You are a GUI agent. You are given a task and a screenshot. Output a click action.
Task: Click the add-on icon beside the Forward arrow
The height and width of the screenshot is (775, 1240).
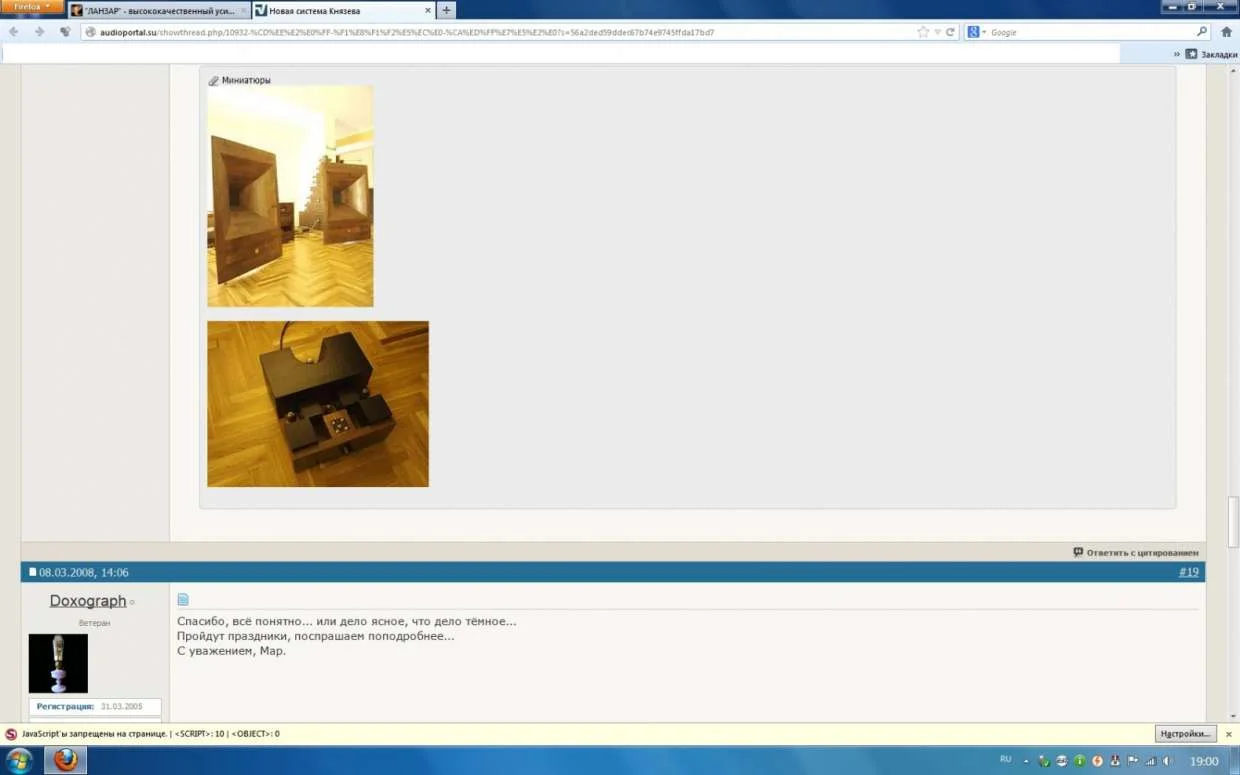point(65,32)
